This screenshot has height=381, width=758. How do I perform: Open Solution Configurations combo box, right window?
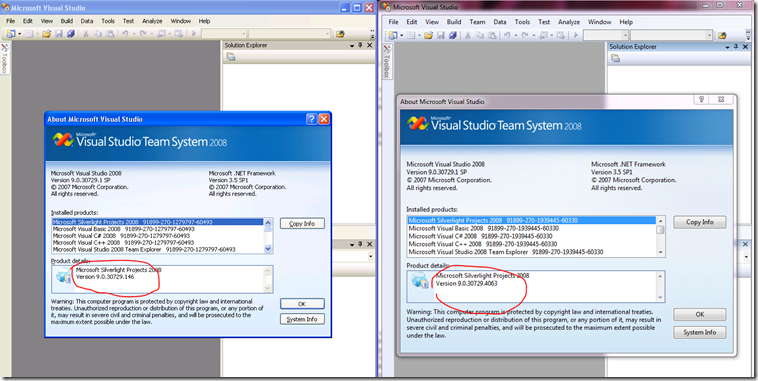(x=606, y=35)
